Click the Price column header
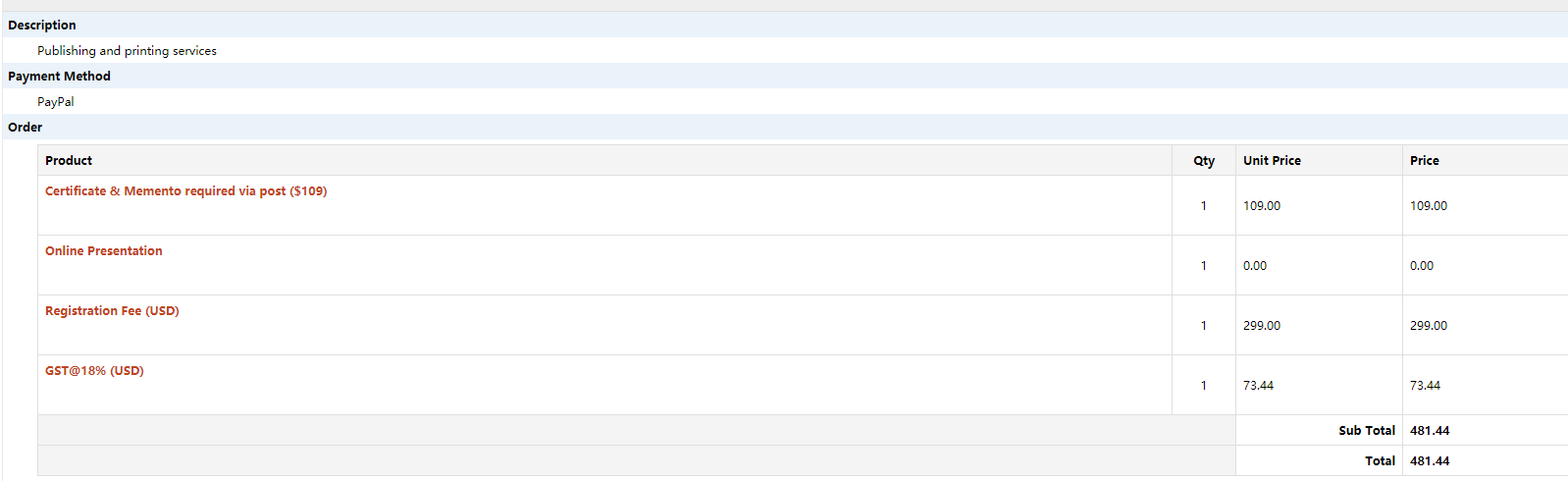1568x481 pixels. point(1425,161)
